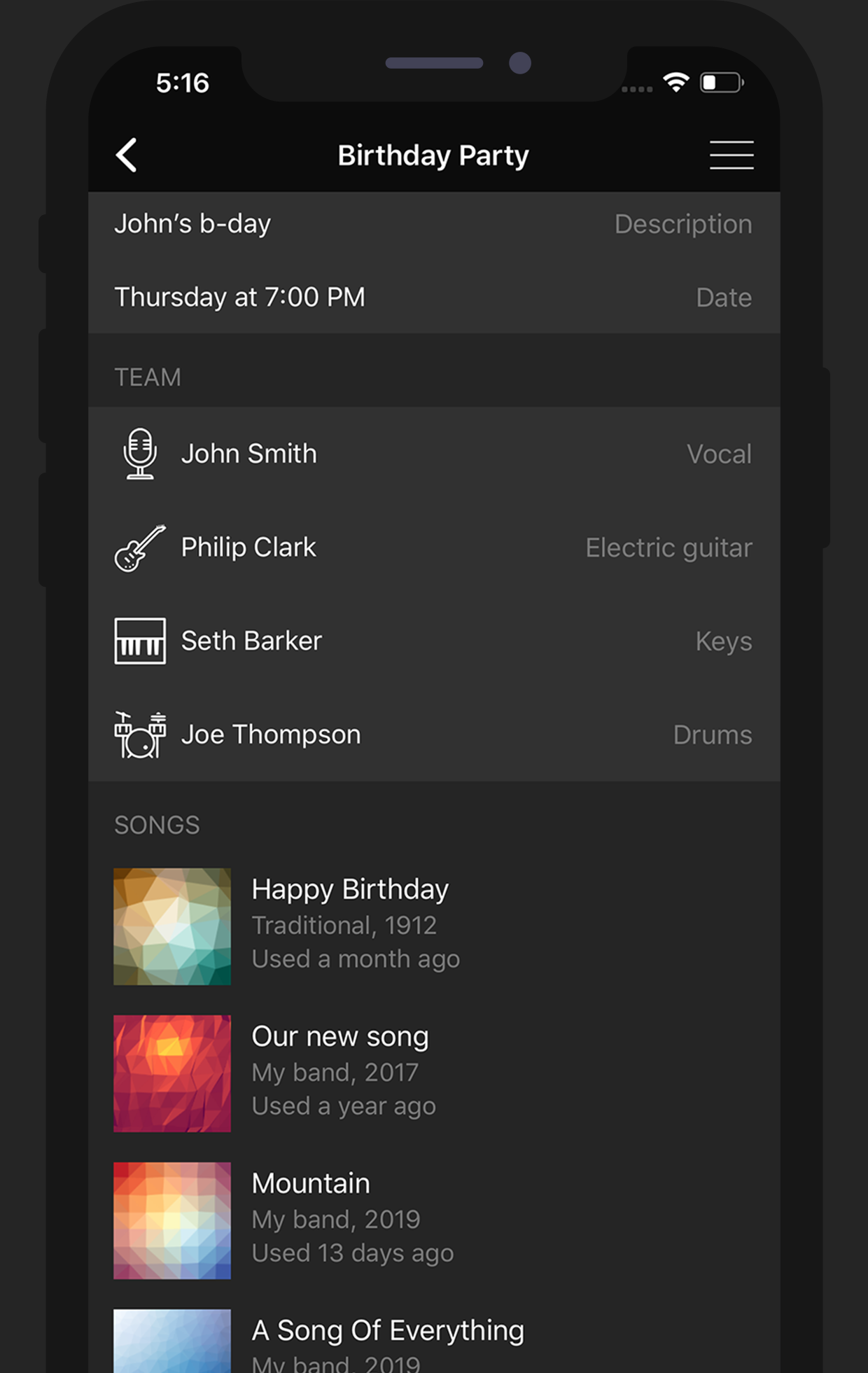Tap the drum kit icon beside Joe Thompson
868x1373 pixels.
click(140, 734)
